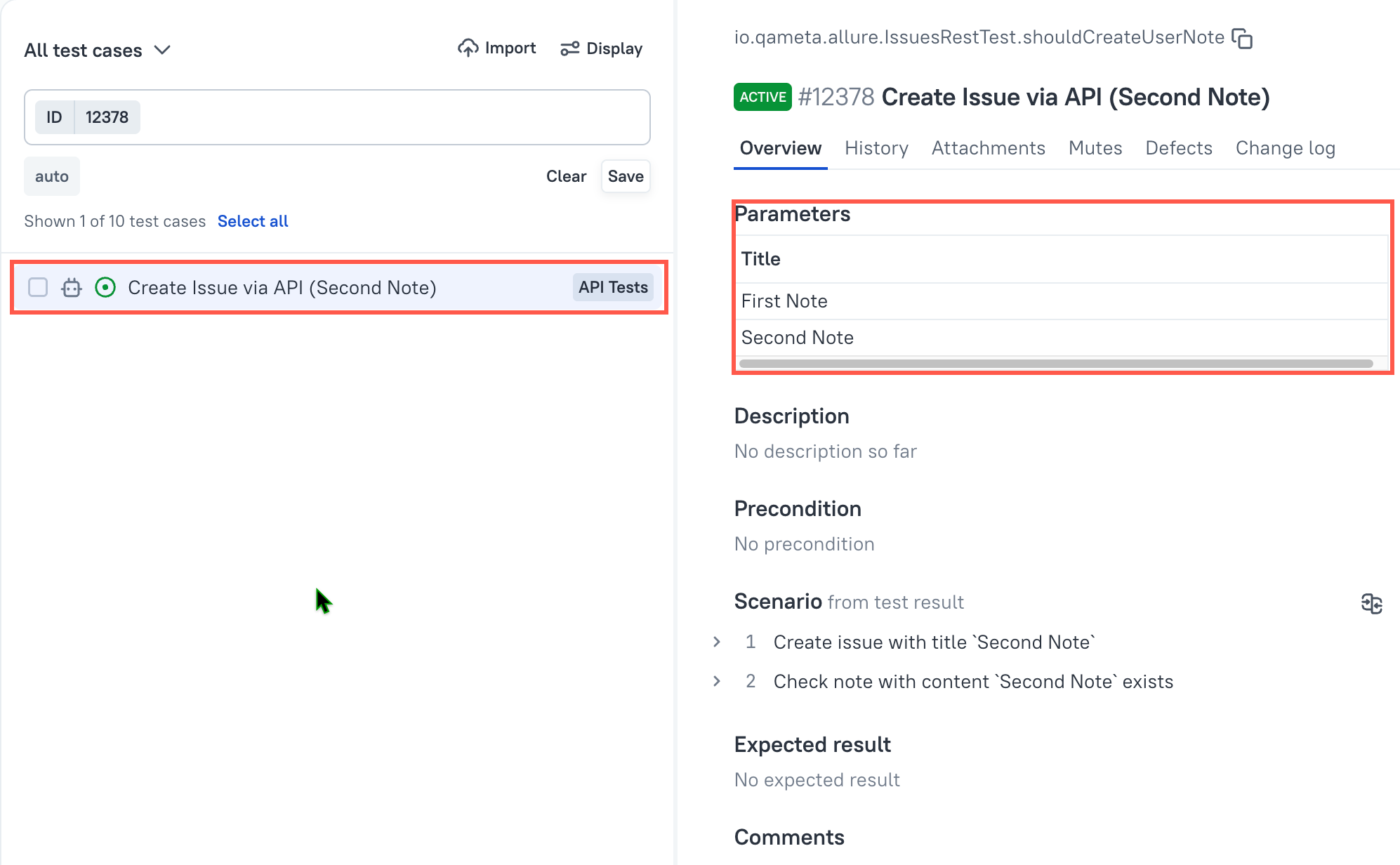The image size is (1400, 865).
Task: Expand scenario step 1 Create issue
Action: point(716,642)
